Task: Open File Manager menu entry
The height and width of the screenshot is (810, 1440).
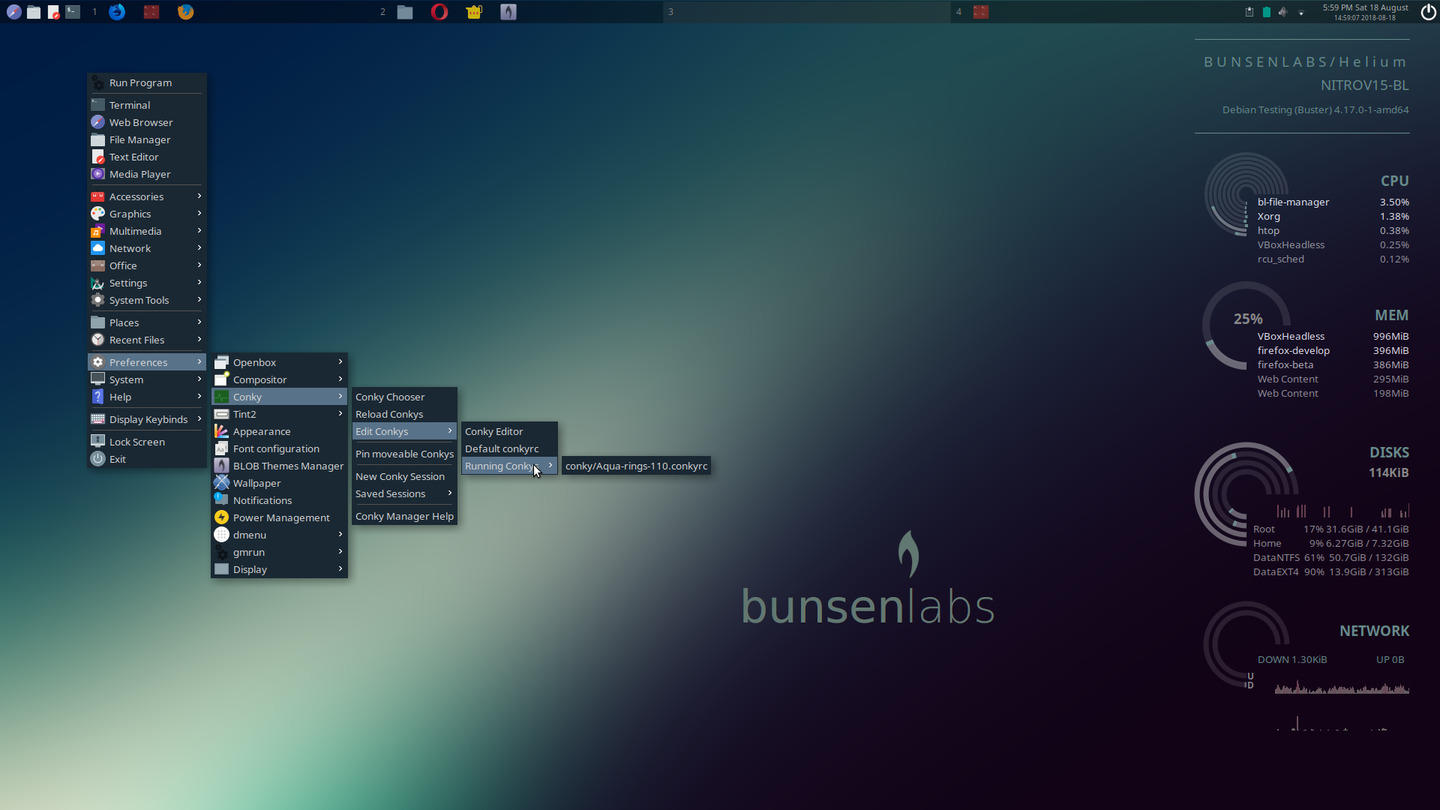Action: click(x=147, y=140)
